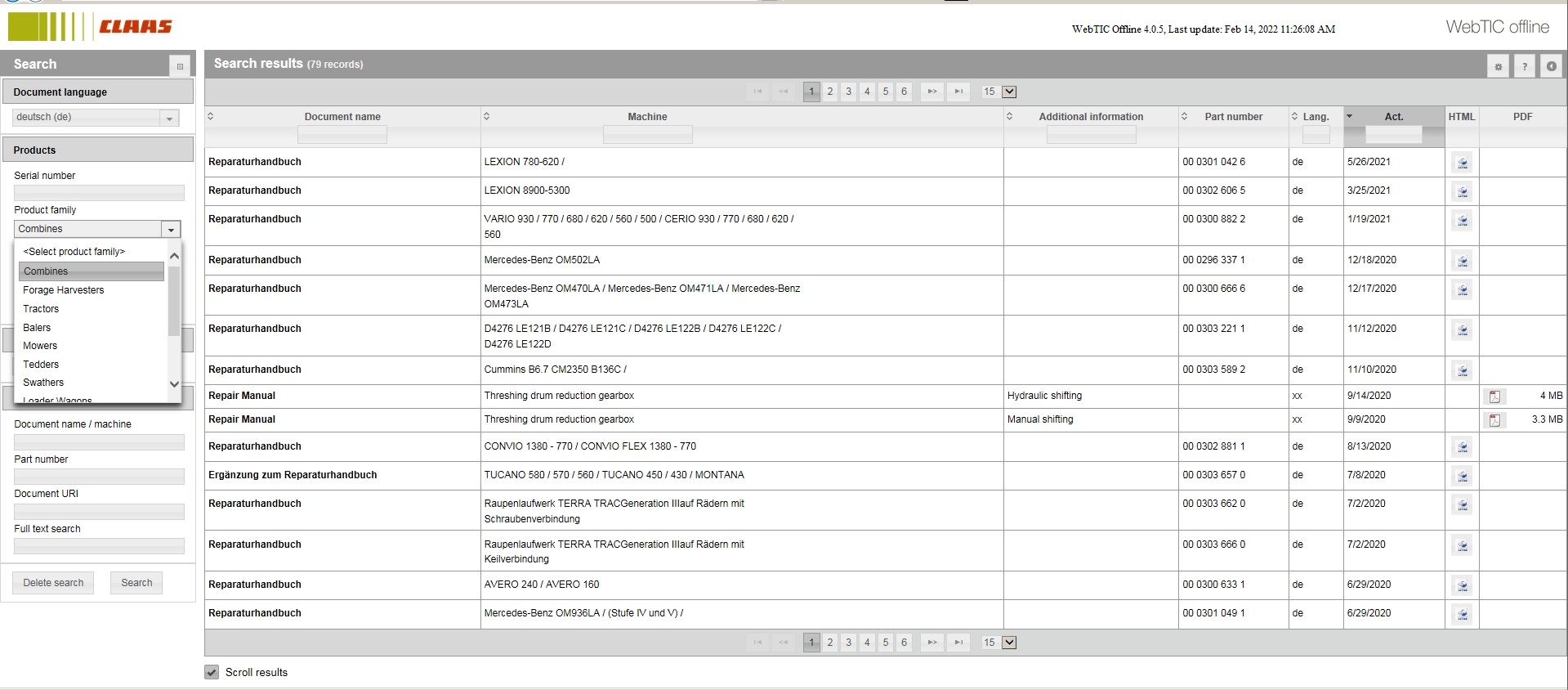Open HTML document for LEXION 8900-5300
1568x690 pixels.
click(x=1463, y=191)
